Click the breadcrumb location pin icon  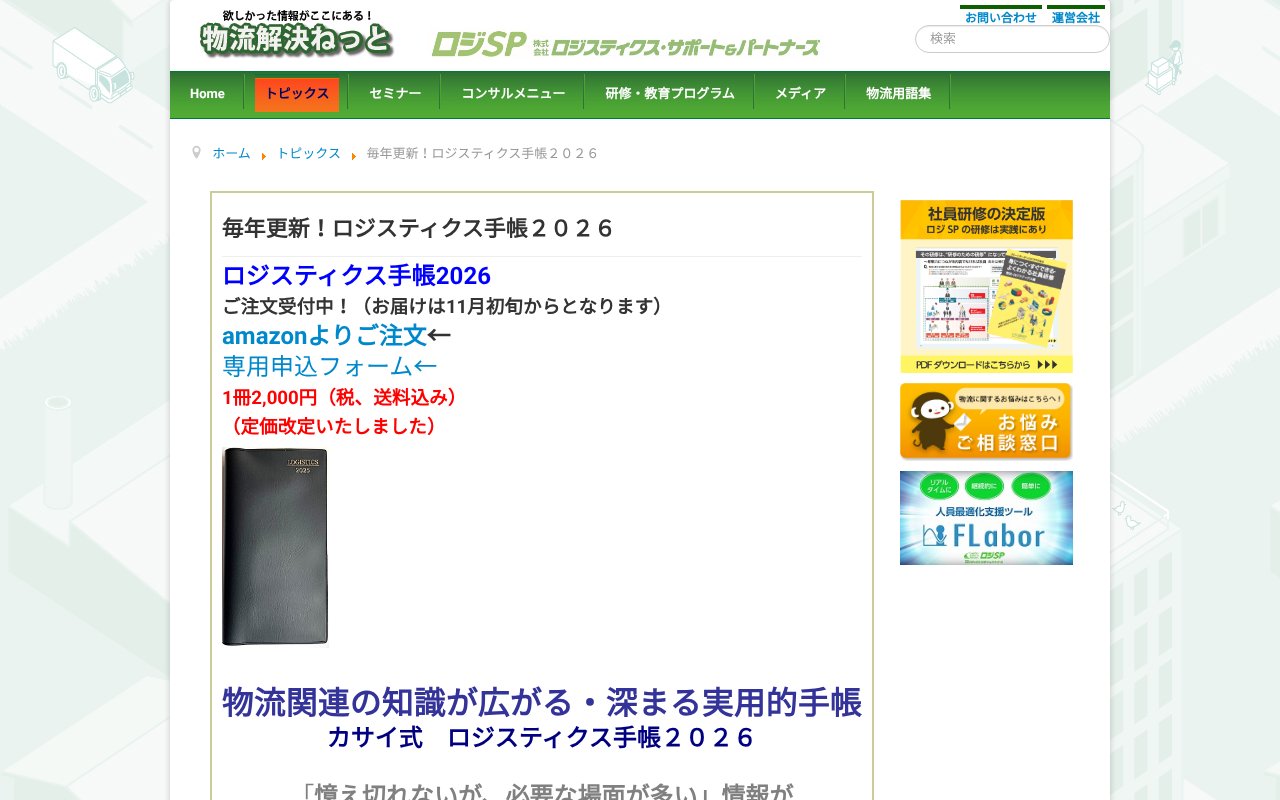tap(196, 151)
